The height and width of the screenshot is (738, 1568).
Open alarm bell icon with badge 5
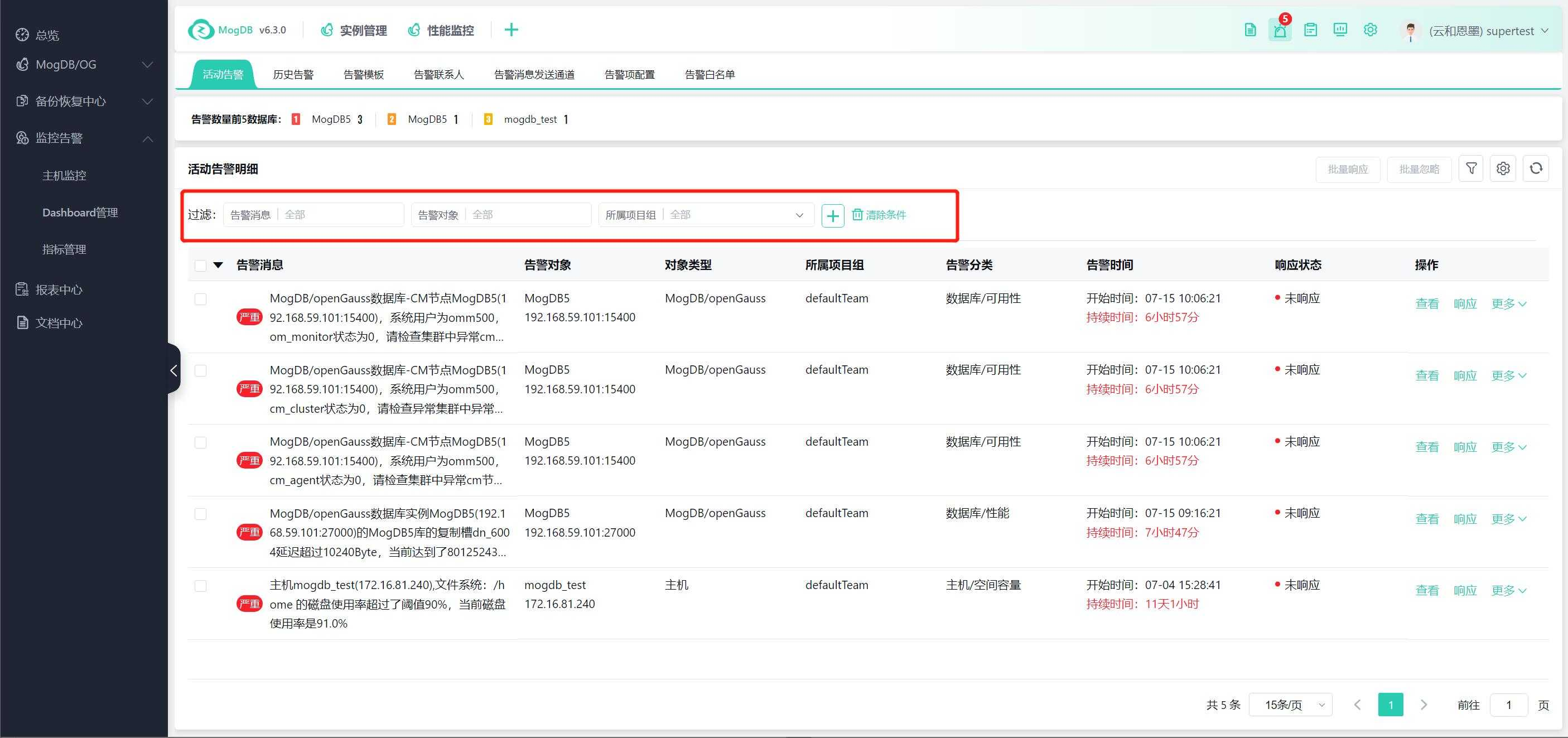click(x=1280, y=30)
